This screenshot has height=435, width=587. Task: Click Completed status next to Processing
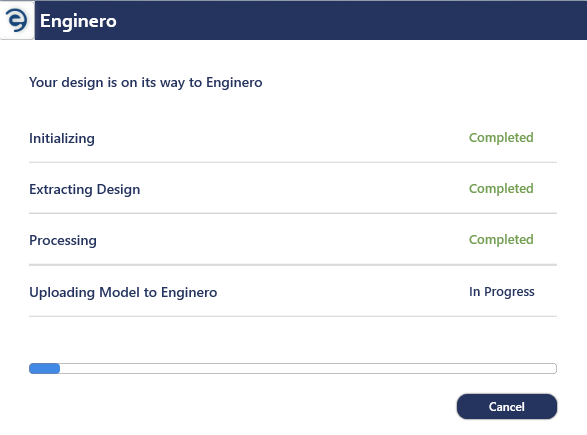(501, 240)
